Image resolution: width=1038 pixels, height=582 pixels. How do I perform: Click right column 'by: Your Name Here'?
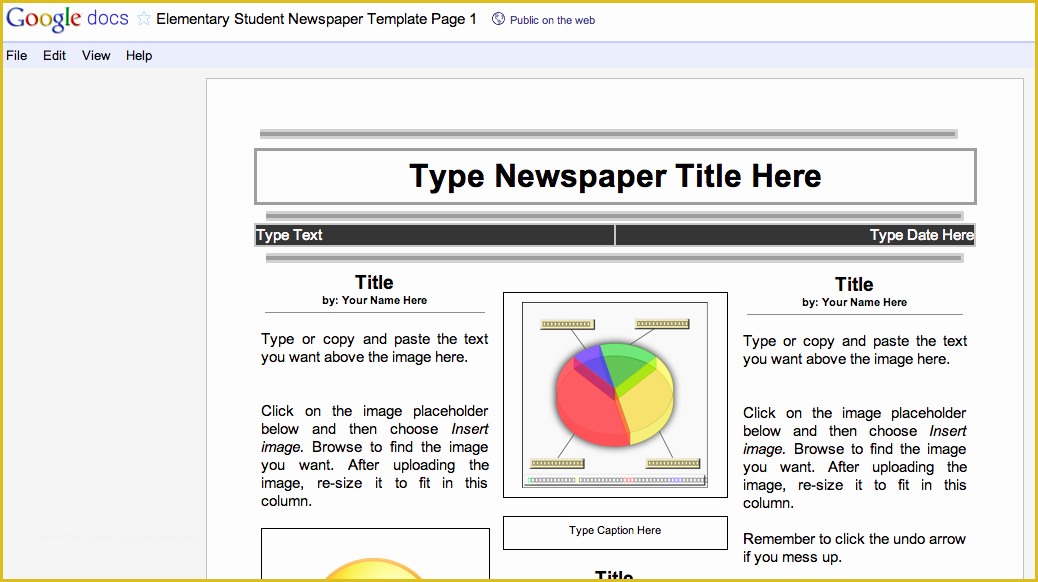coord(855,303)
